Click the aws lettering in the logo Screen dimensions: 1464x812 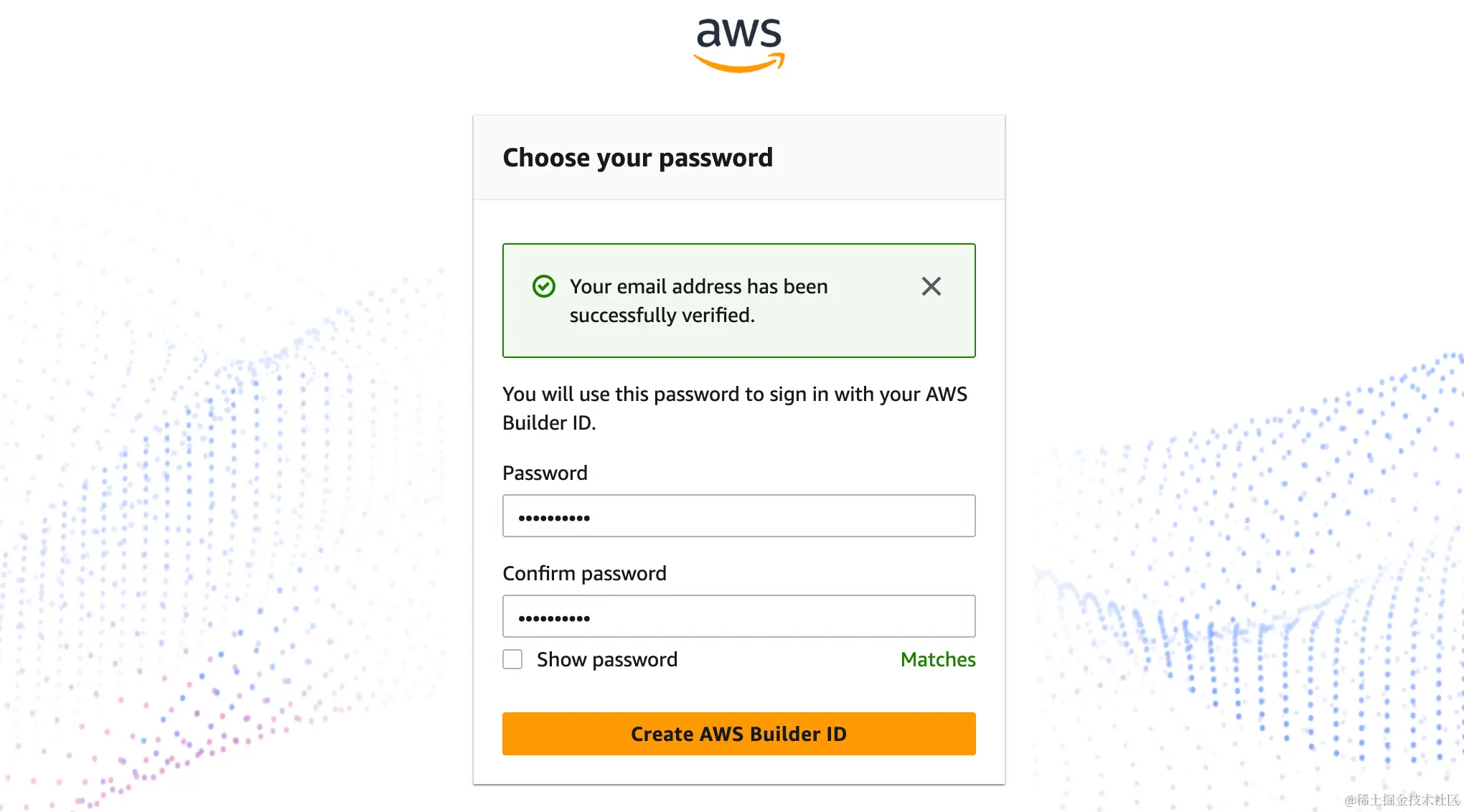click(x=738, y=32)
